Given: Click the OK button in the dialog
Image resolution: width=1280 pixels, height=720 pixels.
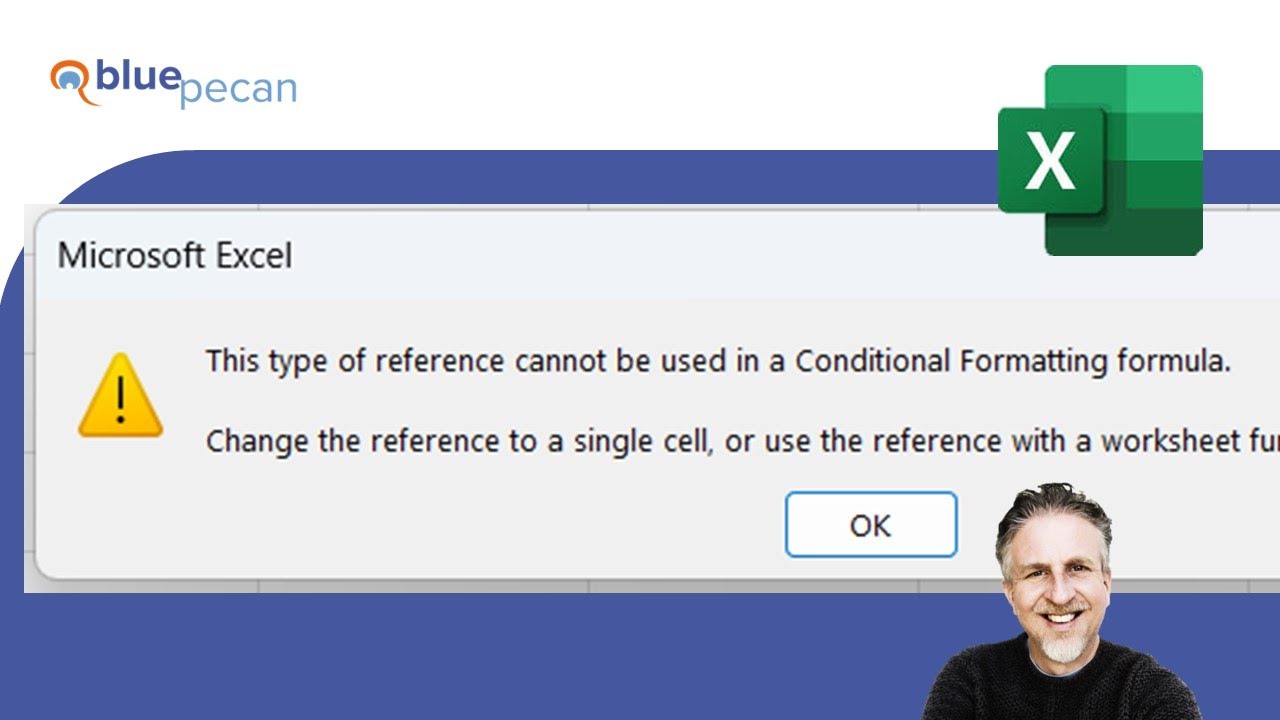Looking at the screenshot, I should click(871, 525).
